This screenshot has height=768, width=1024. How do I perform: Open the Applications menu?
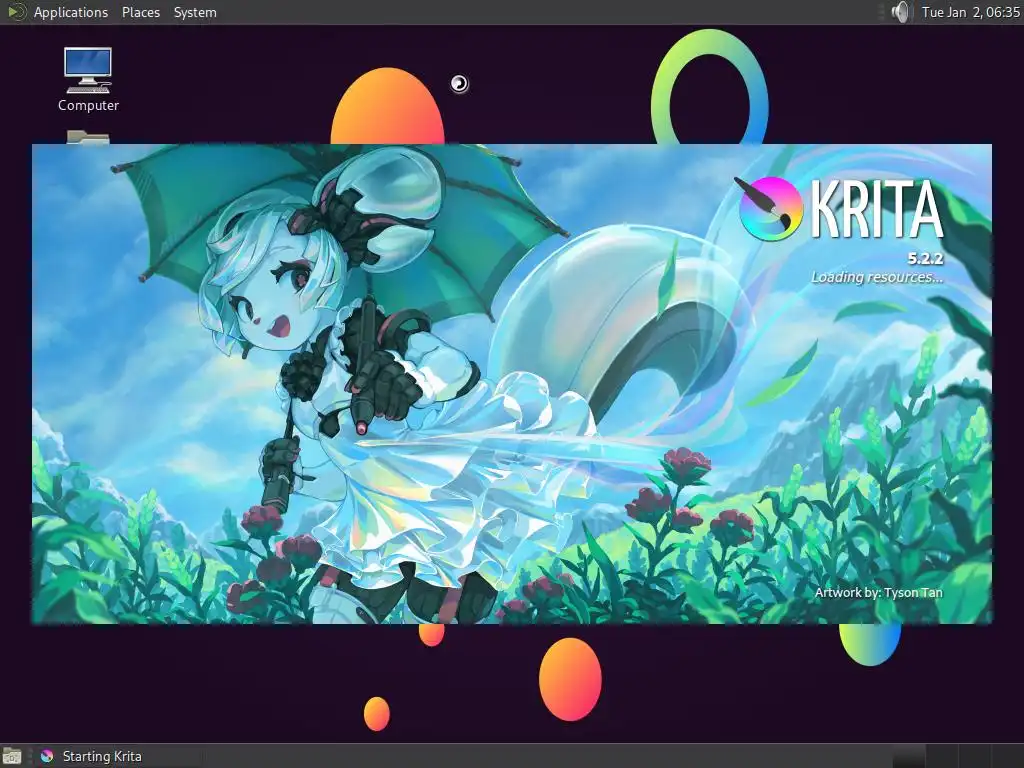pos(71,12)
